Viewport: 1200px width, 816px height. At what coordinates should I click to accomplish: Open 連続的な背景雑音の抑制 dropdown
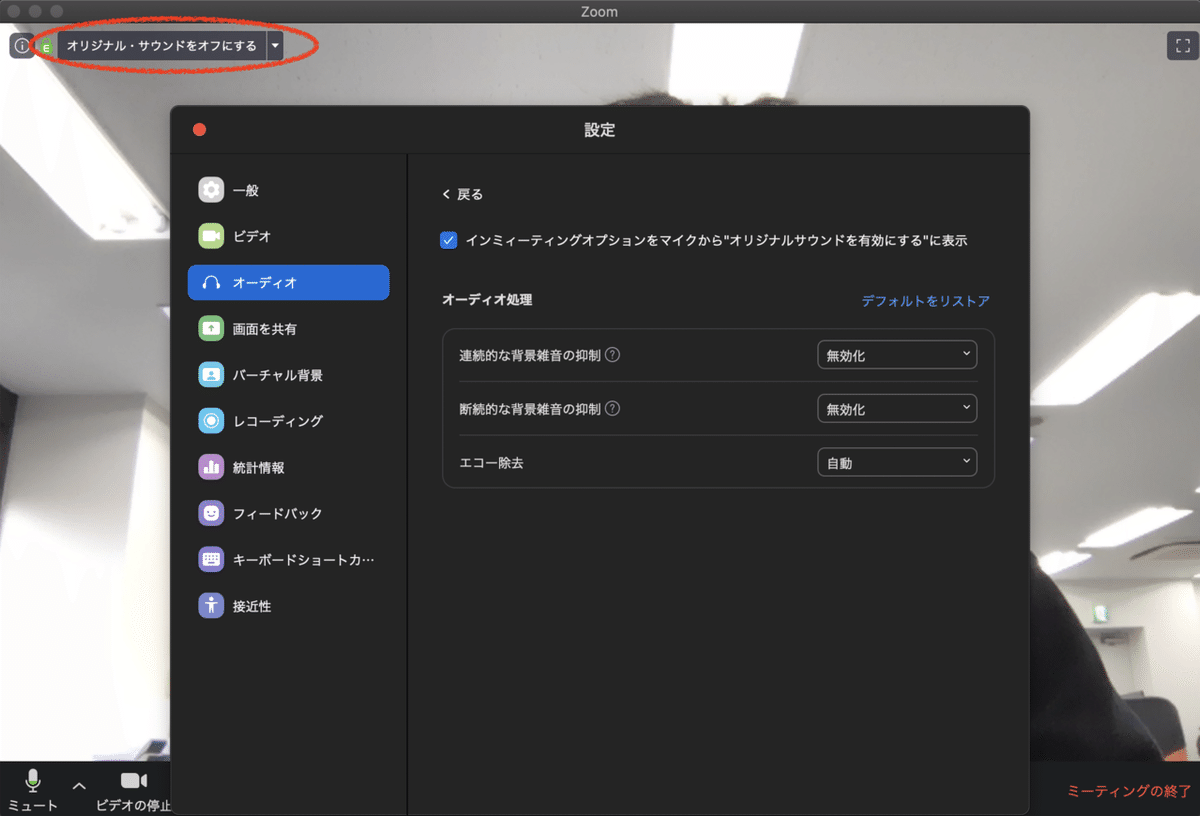tap(897, 355)
